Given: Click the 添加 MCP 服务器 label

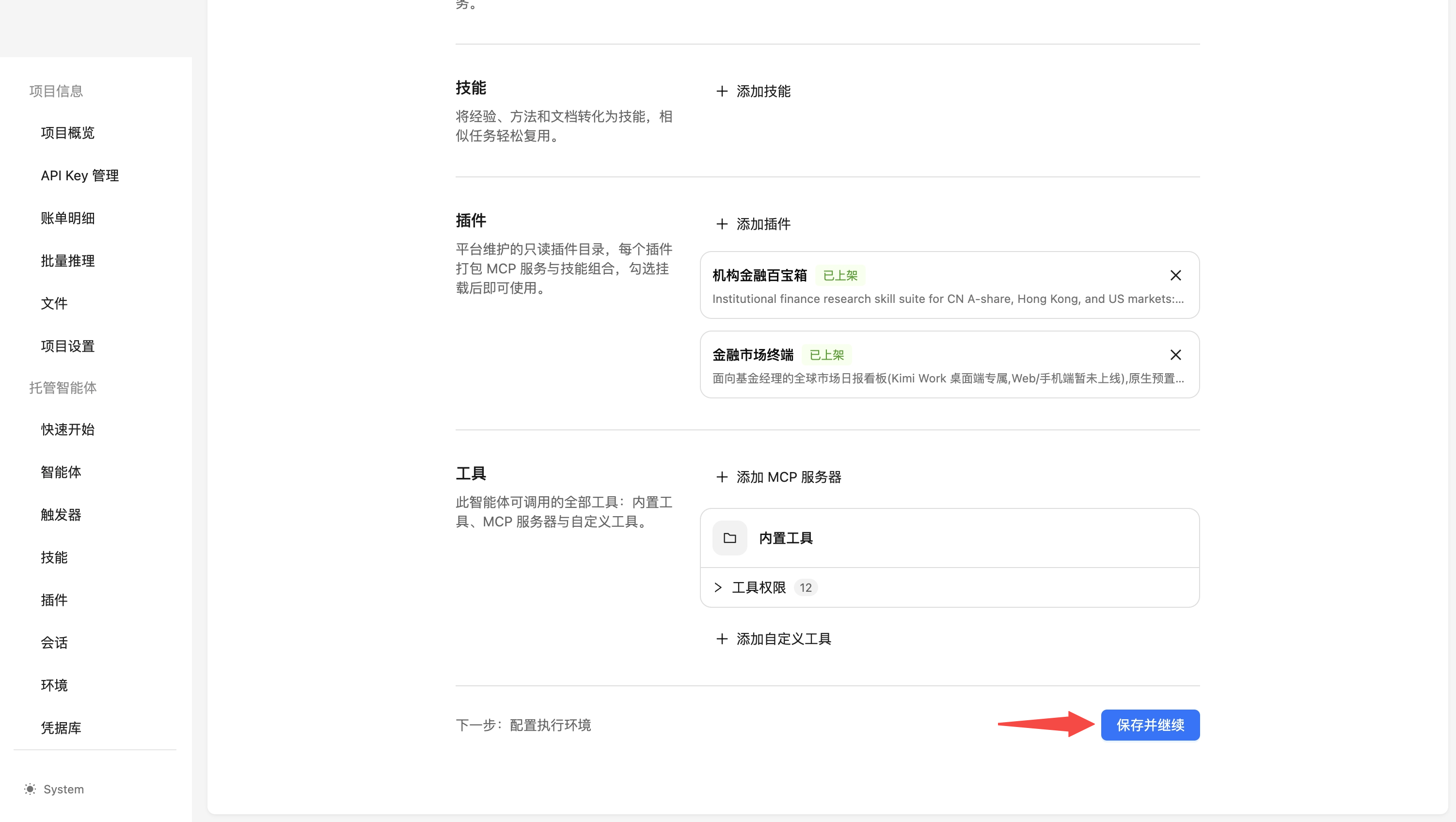Looking at the screenshot, I should click(789, 477).
